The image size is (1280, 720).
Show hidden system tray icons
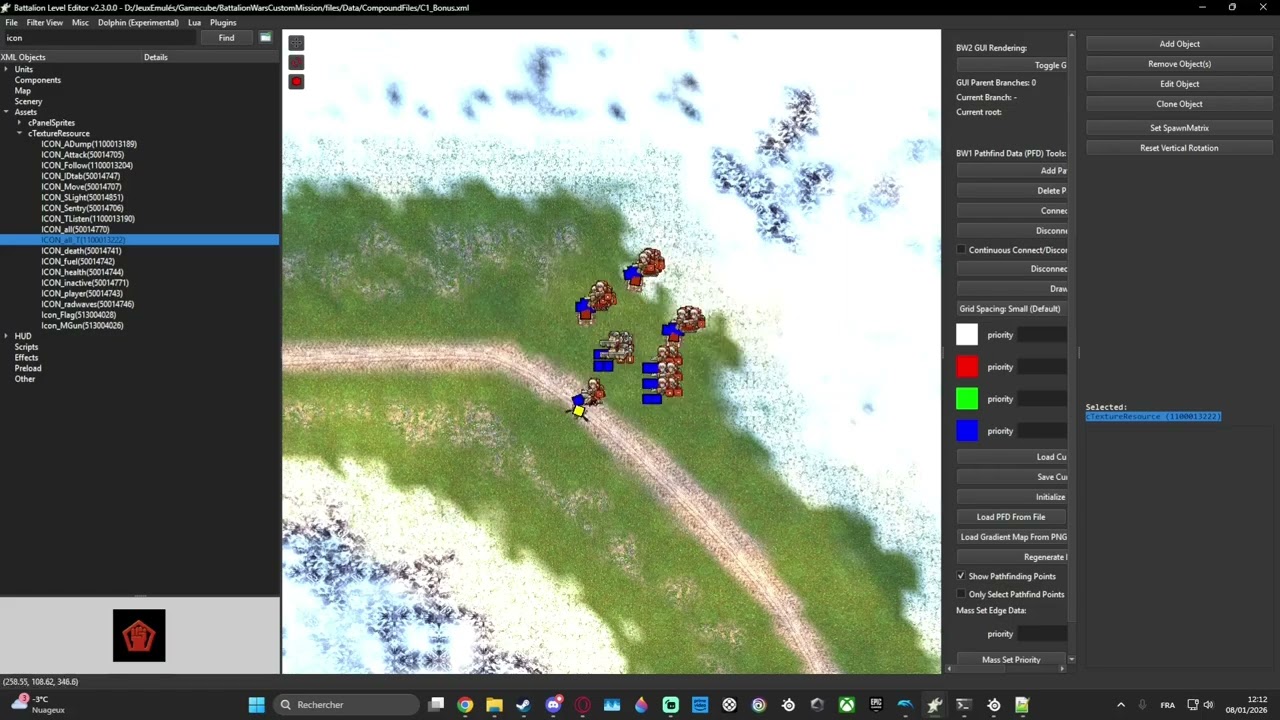point(1120,705)
